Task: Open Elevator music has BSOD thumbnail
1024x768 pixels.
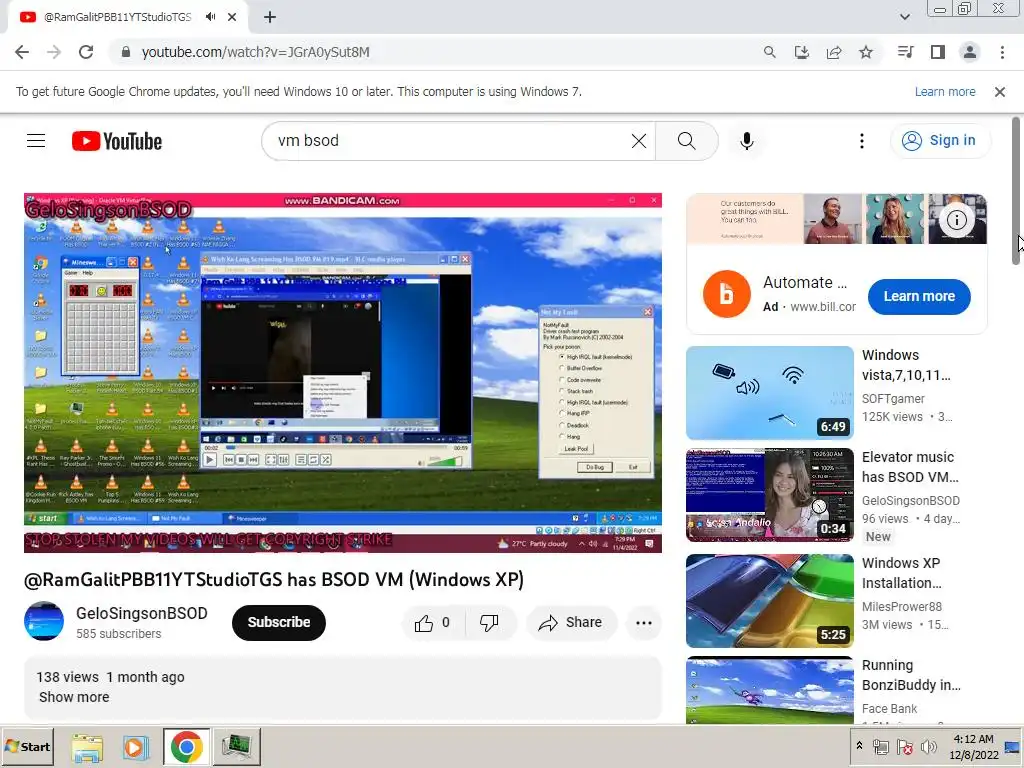Action: [769, 494]
